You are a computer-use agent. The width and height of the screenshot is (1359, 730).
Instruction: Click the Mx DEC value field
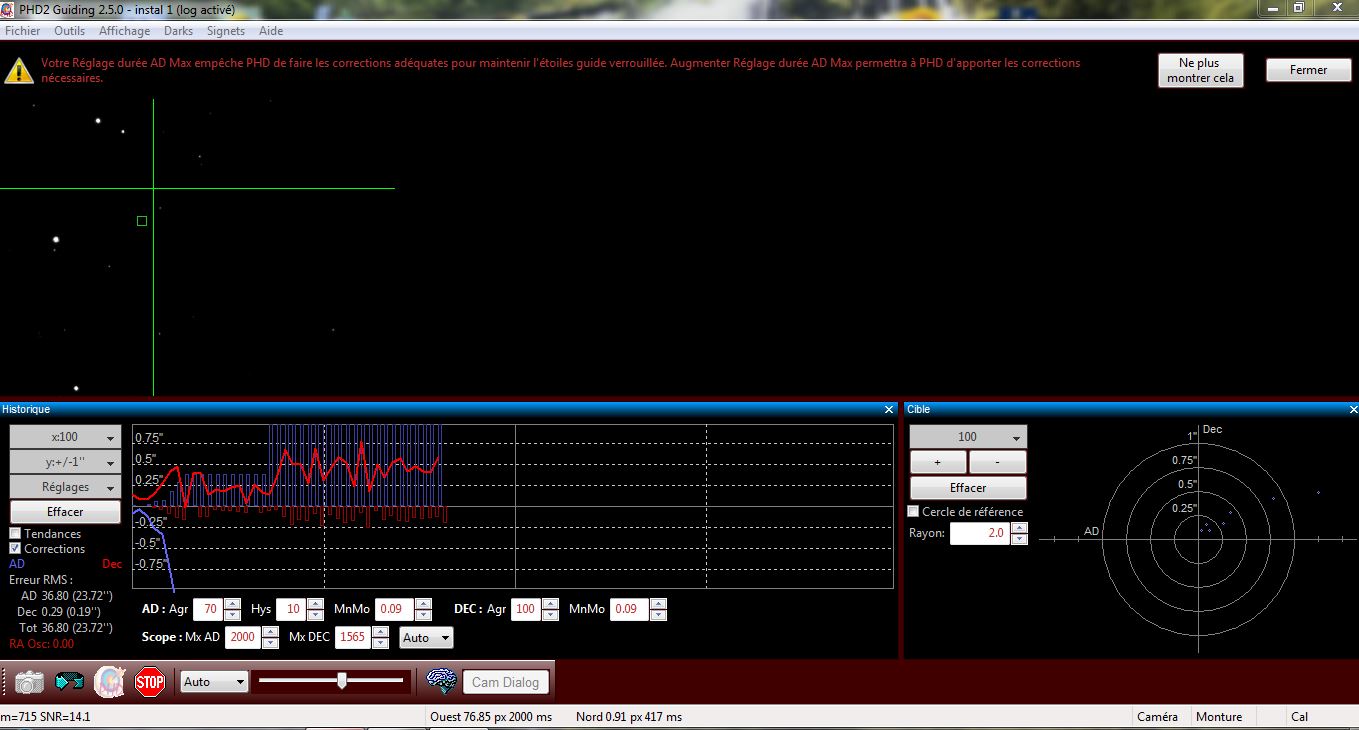(354, 637)
